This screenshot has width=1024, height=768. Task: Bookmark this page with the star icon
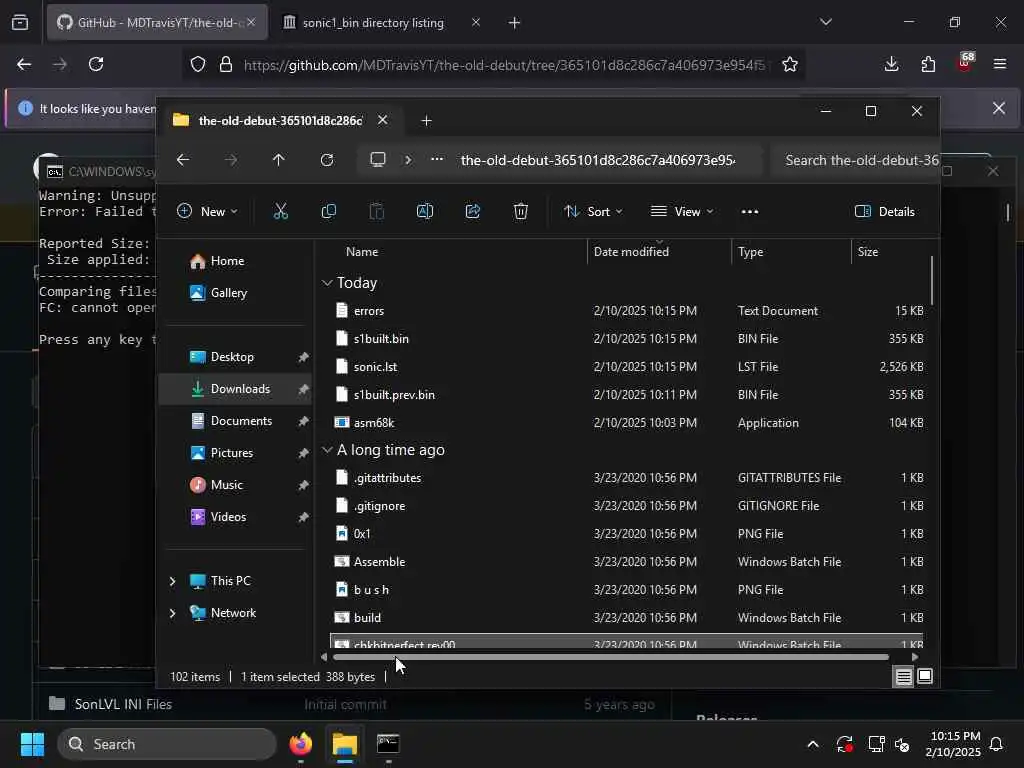(790, 64)
